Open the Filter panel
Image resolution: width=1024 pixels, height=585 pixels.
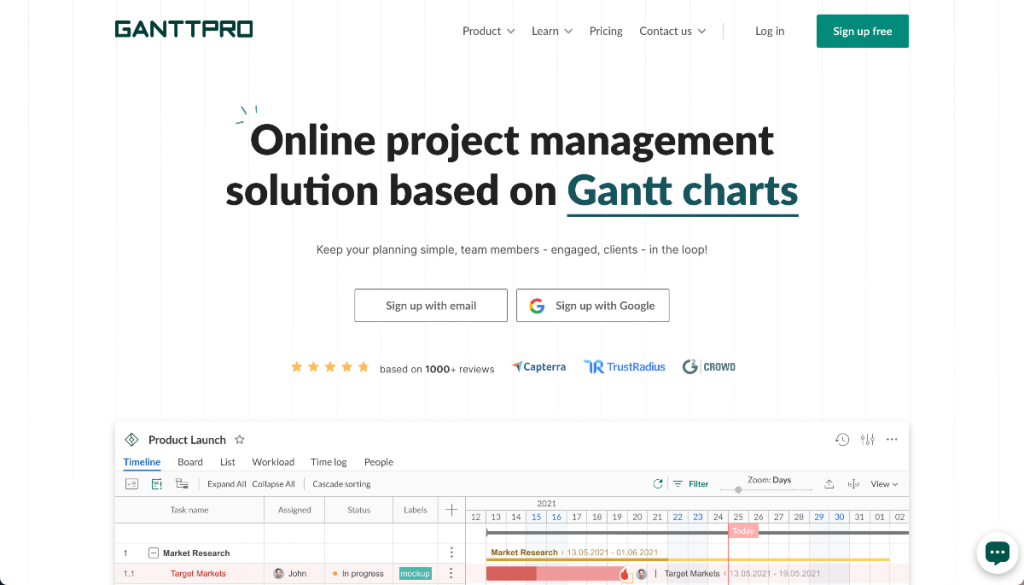(690, 483)
